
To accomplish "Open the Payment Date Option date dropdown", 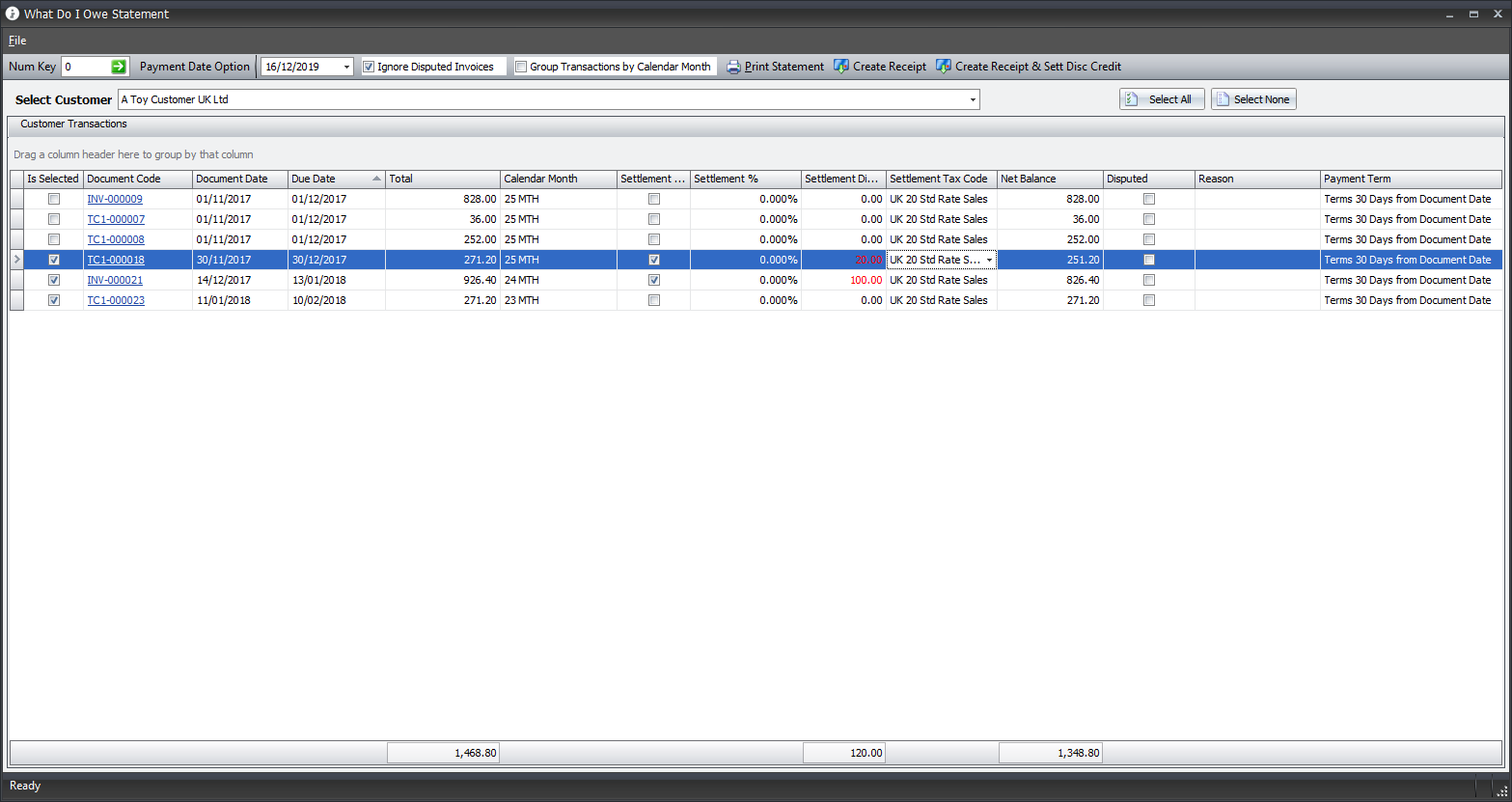I will [347, 67].
